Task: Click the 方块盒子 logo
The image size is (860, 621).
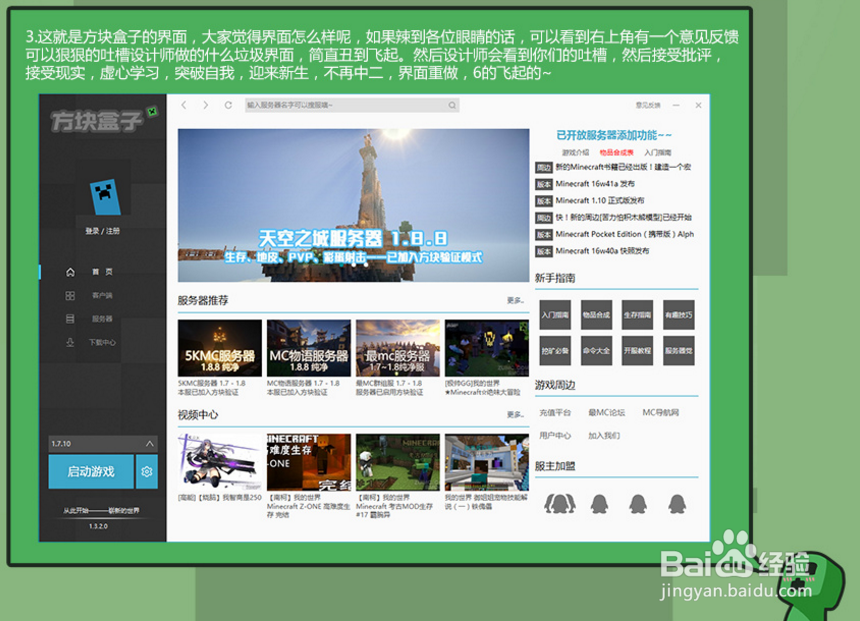Action: (103, 120)
